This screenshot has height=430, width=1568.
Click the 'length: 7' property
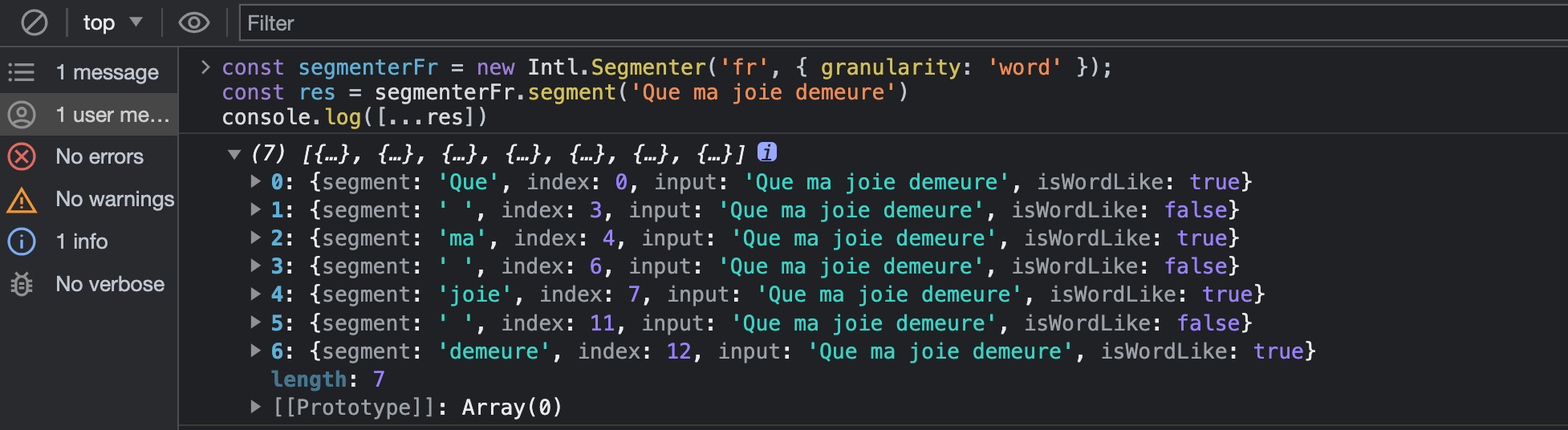pos(328,379)
